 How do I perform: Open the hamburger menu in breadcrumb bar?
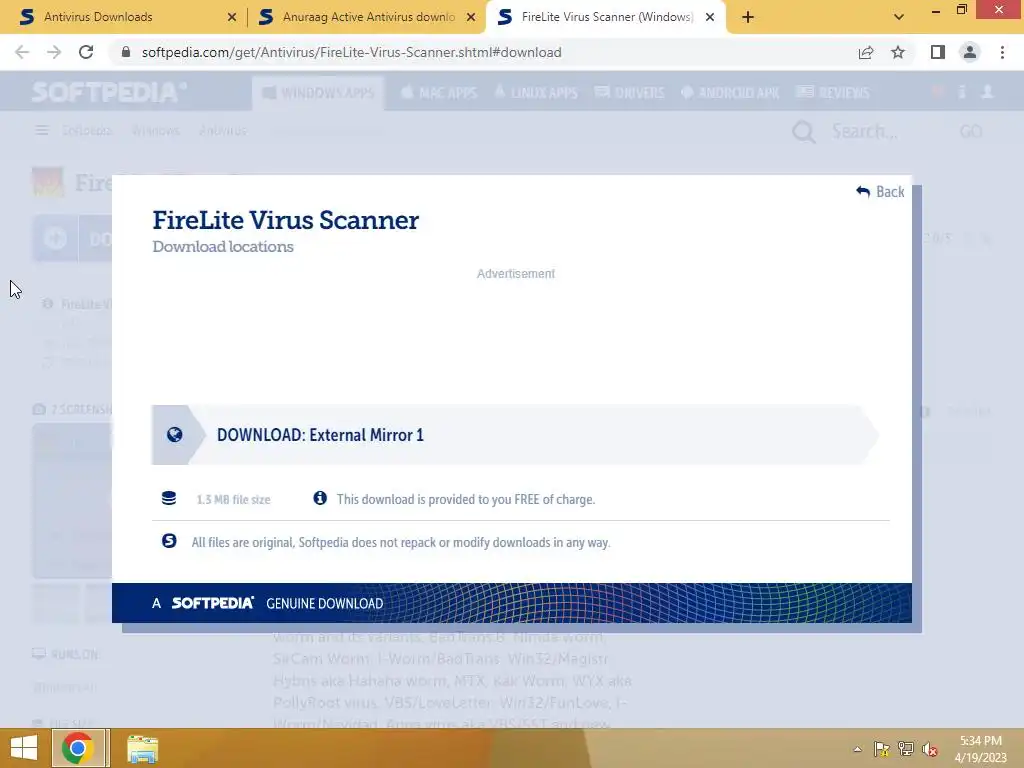click(x=42, y=131)
